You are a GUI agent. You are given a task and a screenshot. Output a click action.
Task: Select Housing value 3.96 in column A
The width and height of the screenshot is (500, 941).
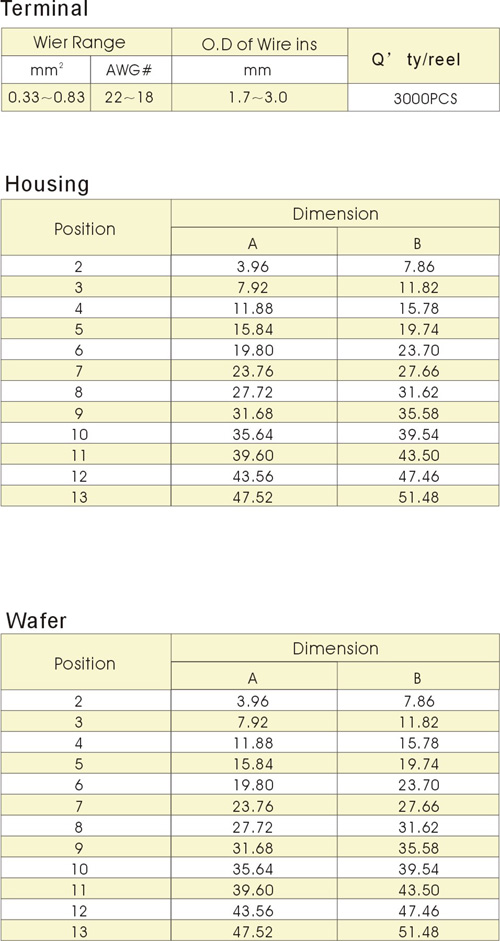[253, 266]
